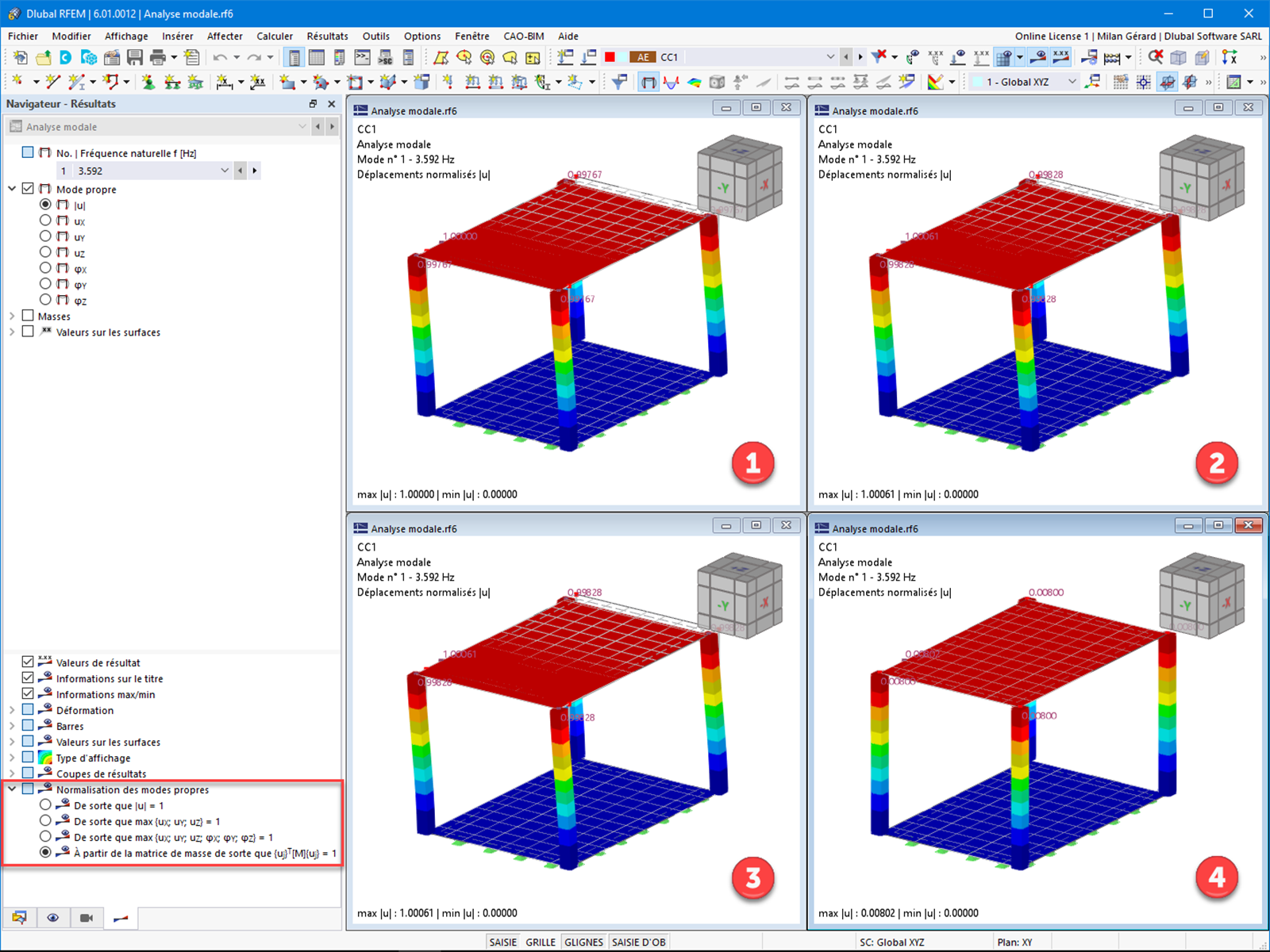Screen dimensions: 1270x952
Task: Open the Résultats menu
Action: pyautogui.click(x=327, y=36)
